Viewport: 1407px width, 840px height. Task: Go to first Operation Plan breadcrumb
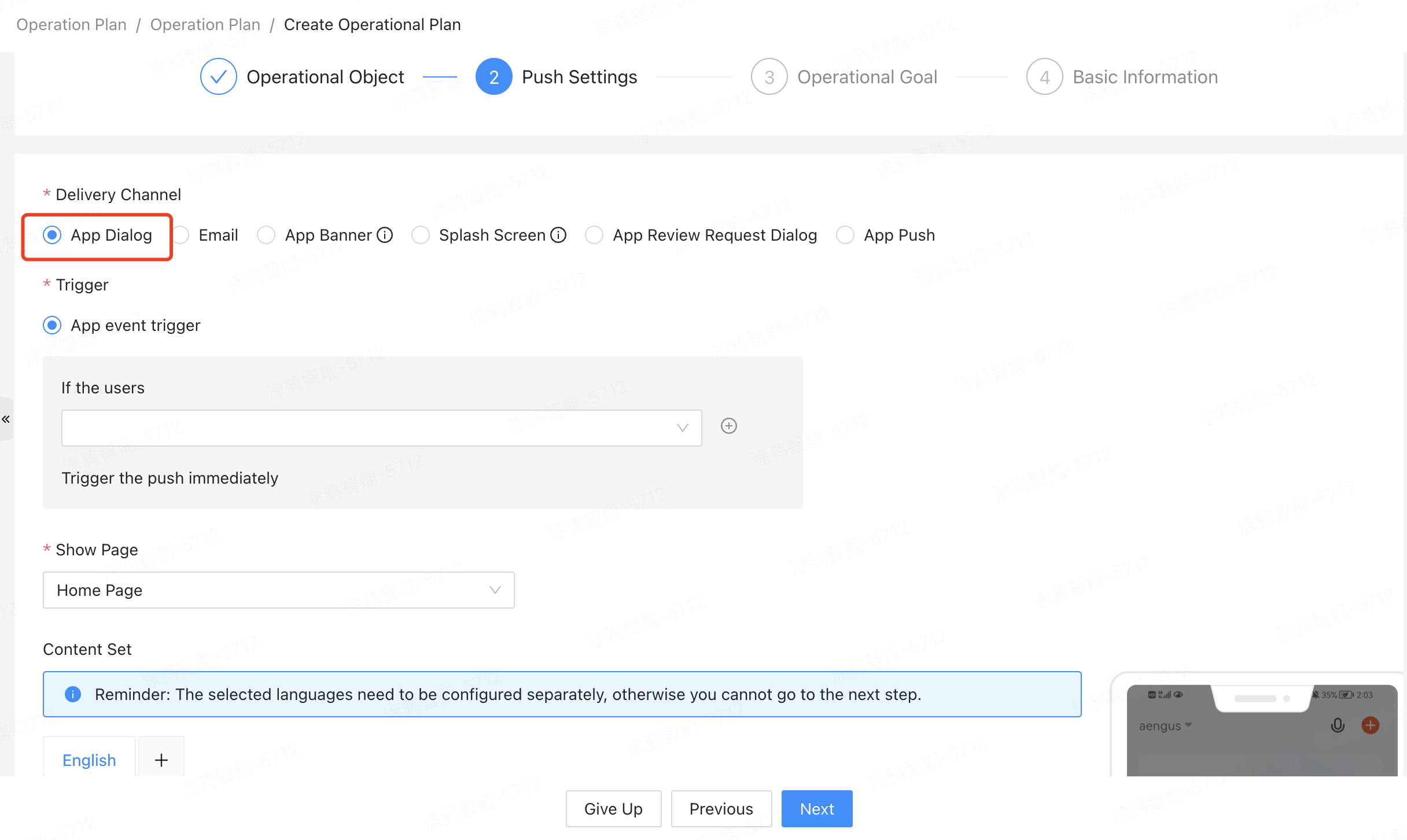pos(71,24)
